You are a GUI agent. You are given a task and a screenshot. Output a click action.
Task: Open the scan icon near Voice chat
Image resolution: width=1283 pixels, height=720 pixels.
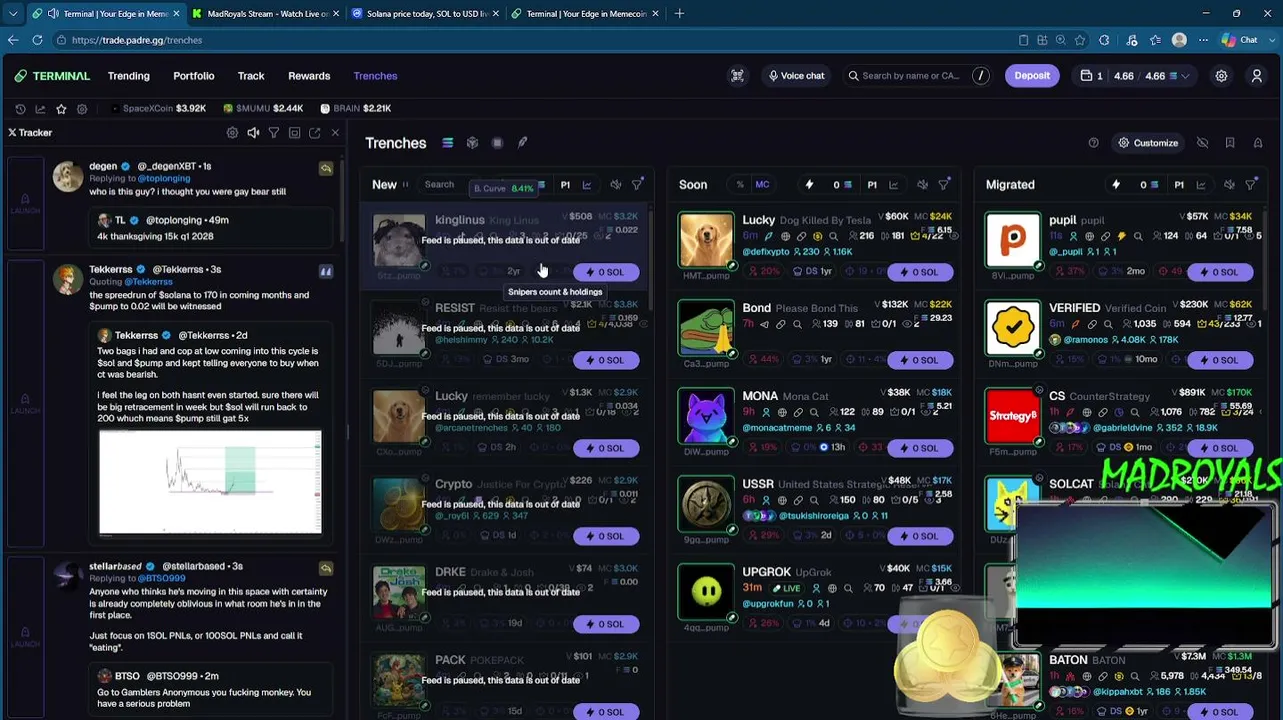(737, 76)
